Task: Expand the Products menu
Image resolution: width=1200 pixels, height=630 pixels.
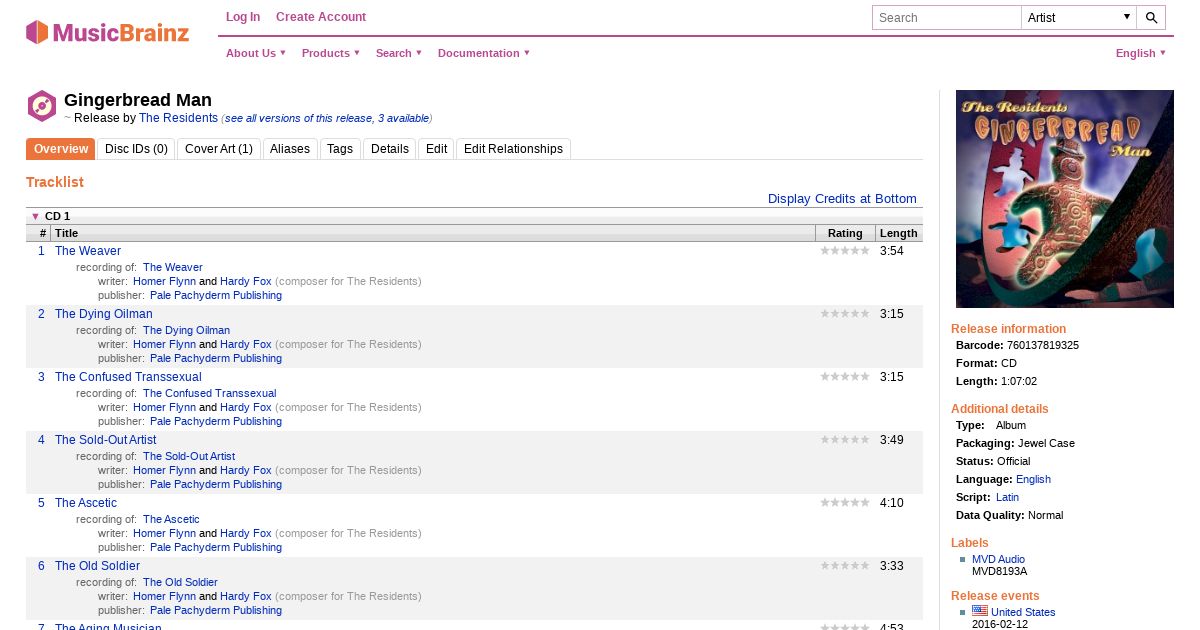Action: [x=331, y=53]
